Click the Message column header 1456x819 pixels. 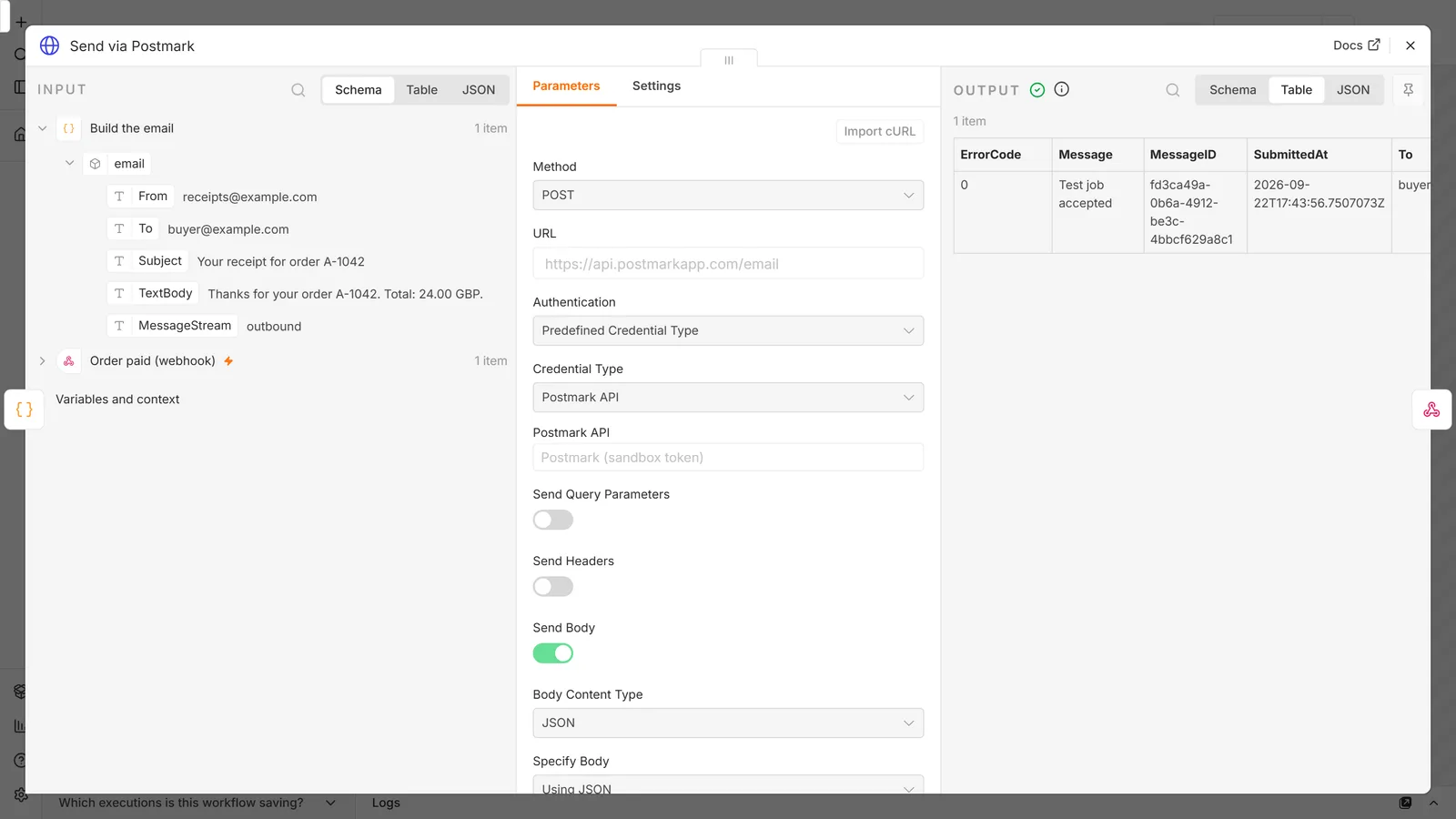tap(1097, 155)
